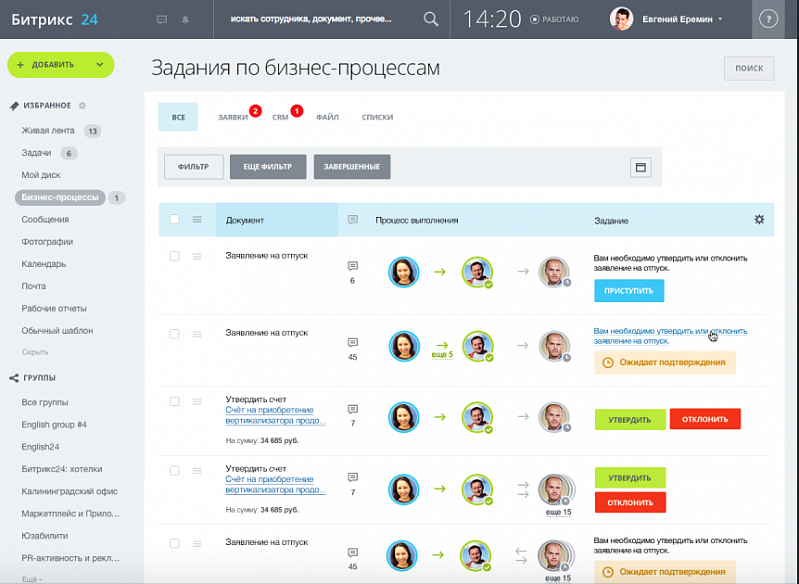Screen dimensions: 799x584
Task: Click the search magnifier icon in header
Action: pos(431,19)
